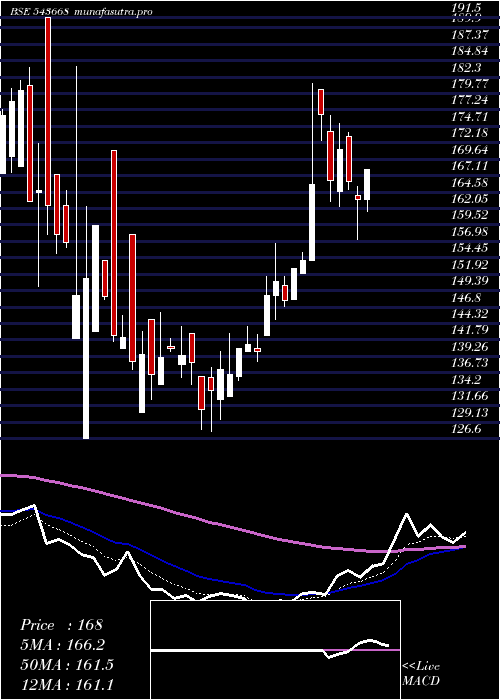The image size is (500, 700).
Task: Click the 184.84 price level label
Action: (472, 52)
